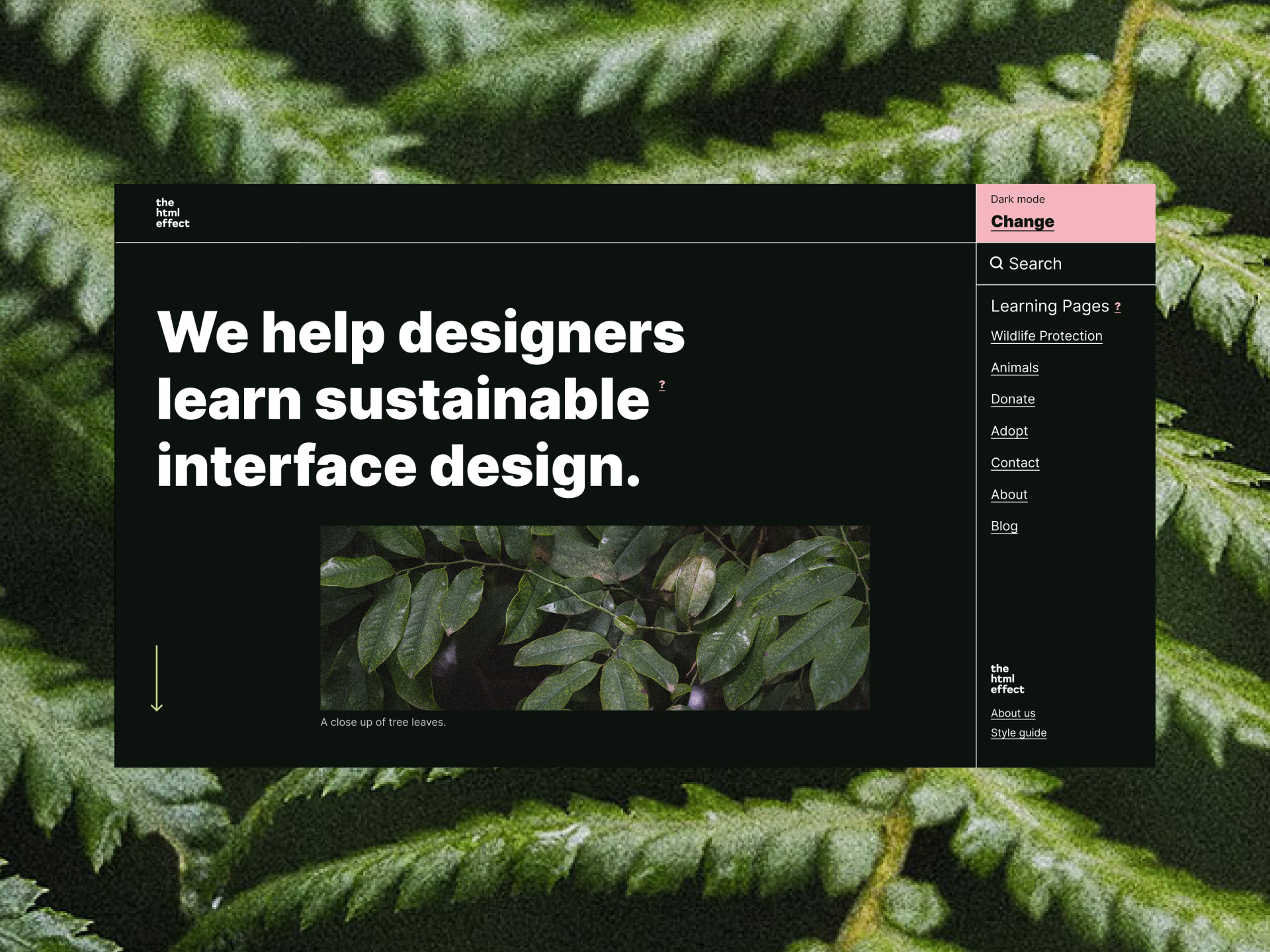Open the About link in navigation
The width and height of the screenshot is (1270, 952).
coord(1009,495)
